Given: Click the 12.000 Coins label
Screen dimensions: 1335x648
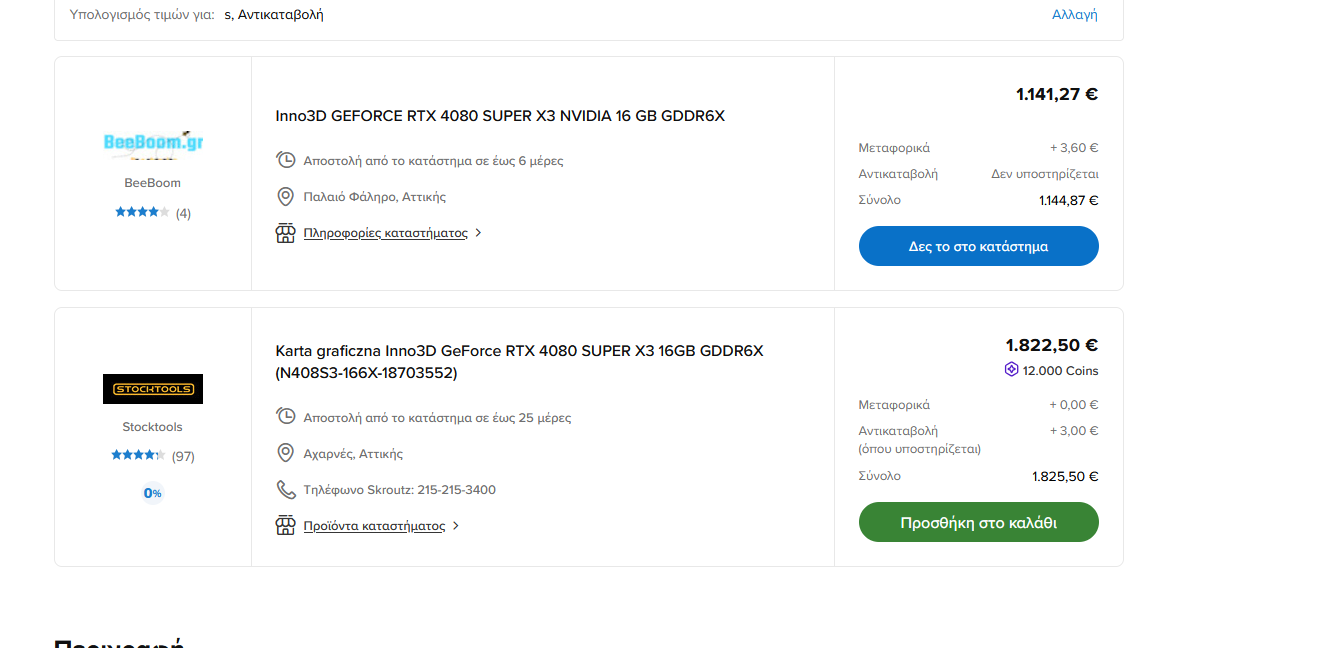Looking at the screenshot, I should pos(1061,371).
